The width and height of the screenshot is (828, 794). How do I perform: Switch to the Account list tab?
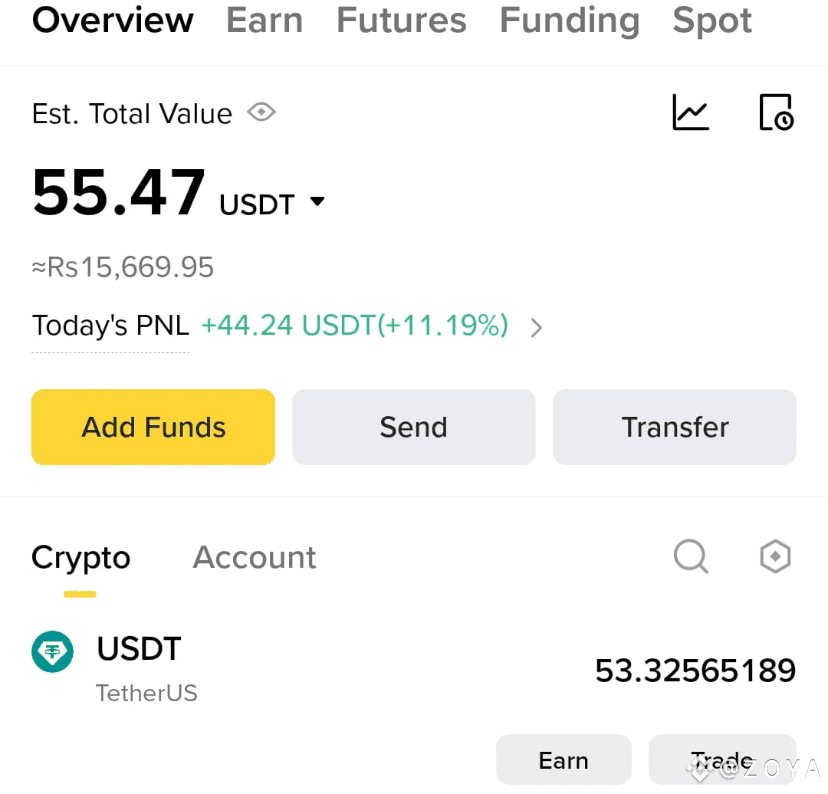coord(254,557)
